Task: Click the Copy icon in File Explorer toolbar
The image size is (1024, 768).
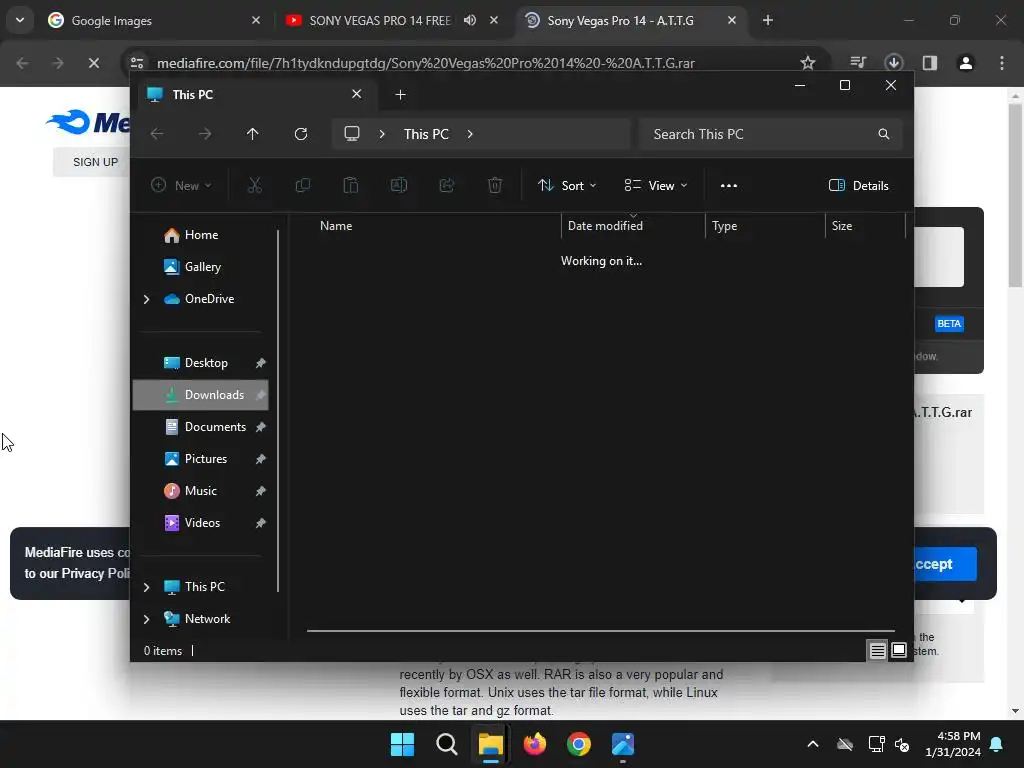Action: pyautogui.click(x=302, y=185)
